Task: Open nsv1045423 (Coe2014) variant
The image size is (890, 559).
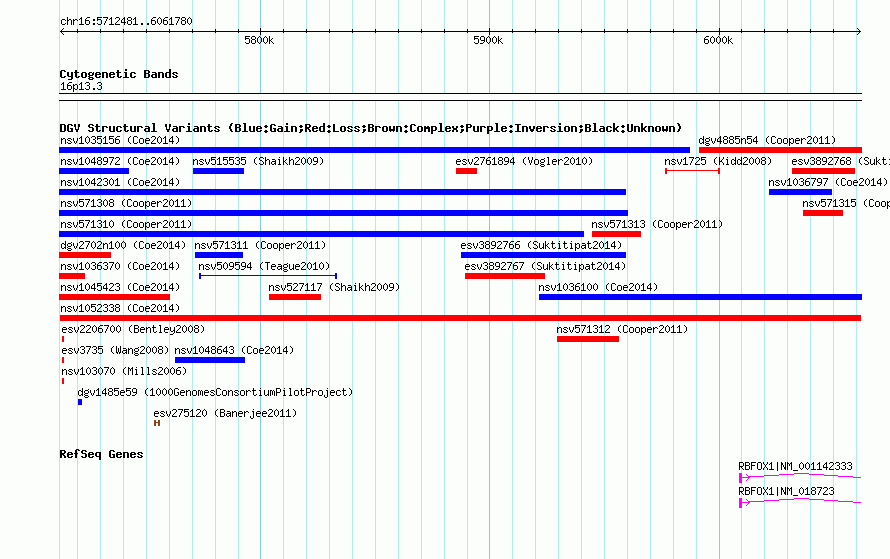Action: (x=120, y=287)
